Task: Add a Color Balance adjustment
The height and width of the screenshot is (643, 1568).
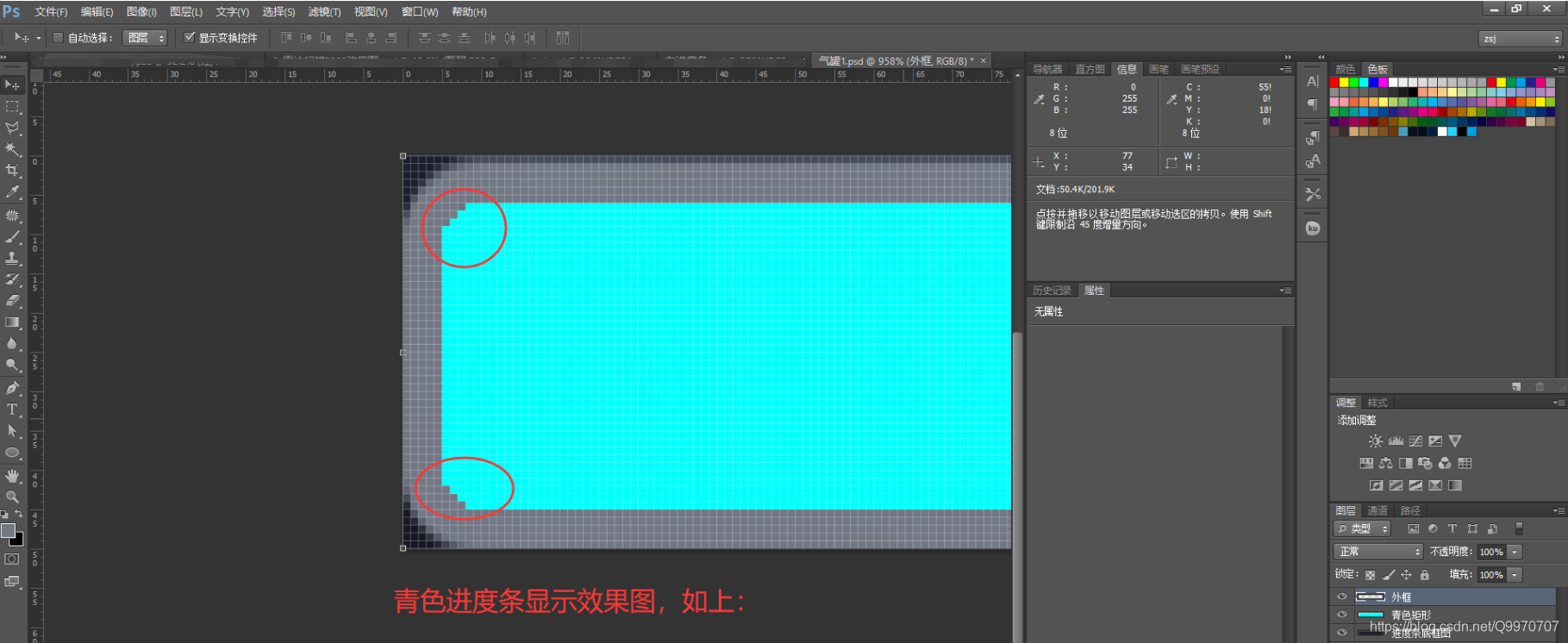Action: tap(1386, 463)
